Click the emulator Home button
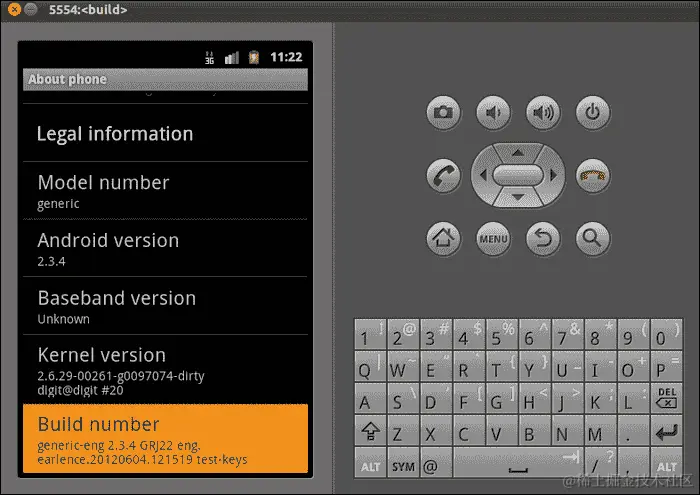This screenshot has height=495, width=700. pos(443,239)
